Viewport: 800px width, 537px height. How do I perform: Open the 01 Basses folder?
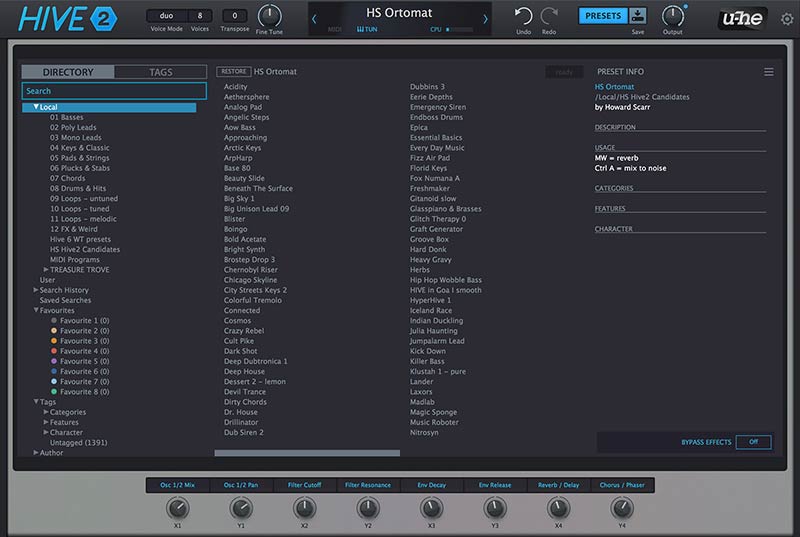tap(66, 117)
